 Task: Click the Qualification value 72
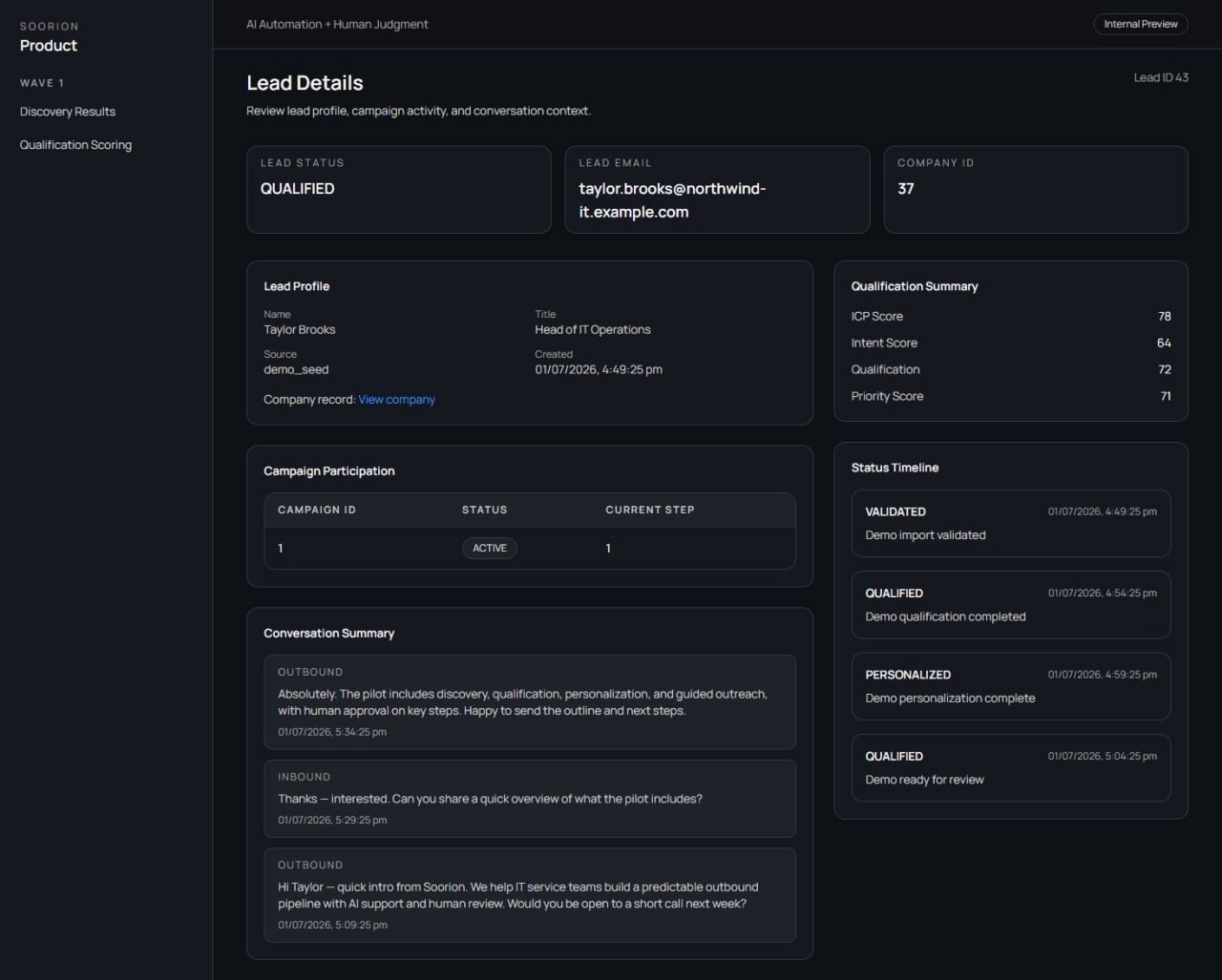(1165, 369)
